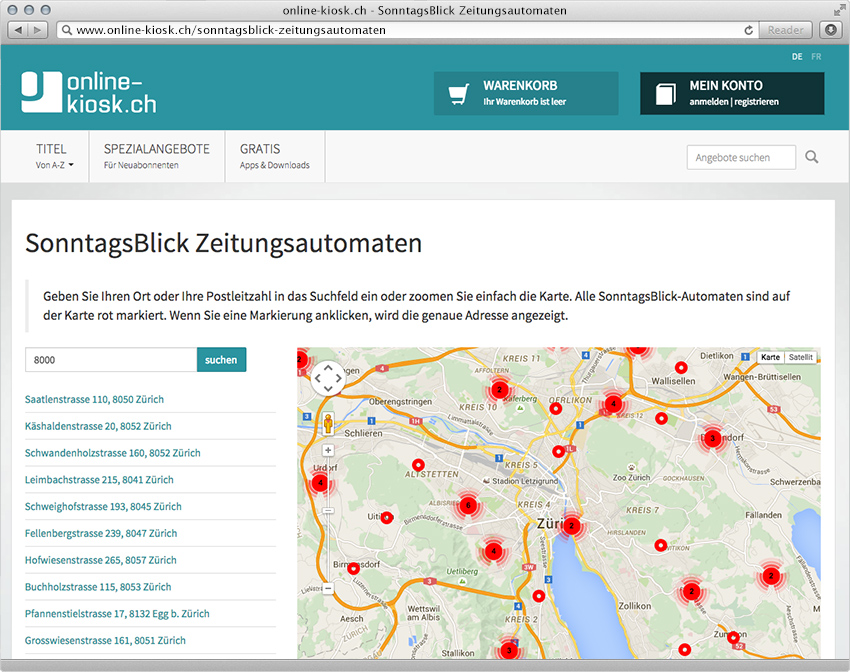Viewport: 850px width, 672px height.
Task: Open the Warenkorb shopping cart
Action: [526, 93]
